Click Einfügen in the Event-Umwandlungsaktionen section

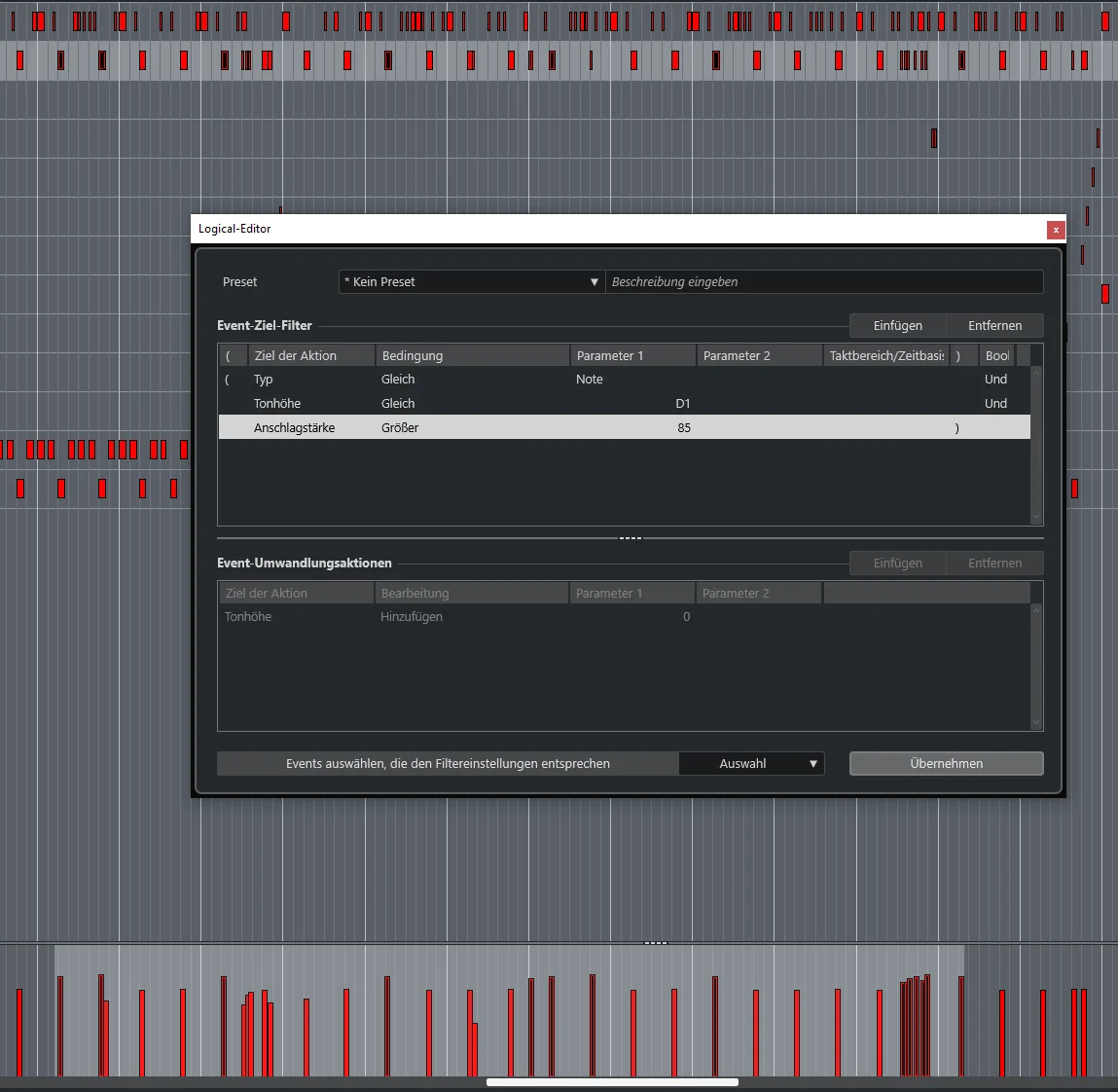898,563
